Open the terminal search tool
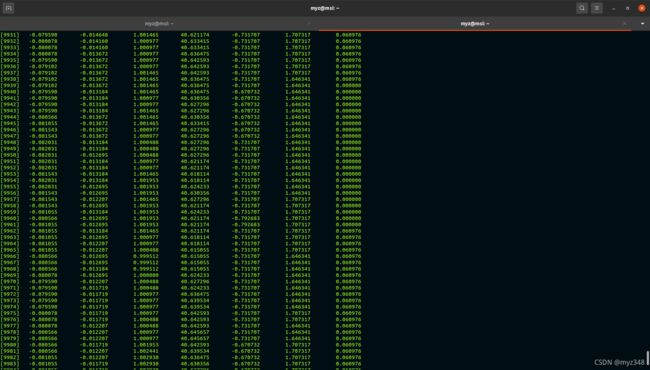Viewport: 650px width, 370px height. point(582,8)
